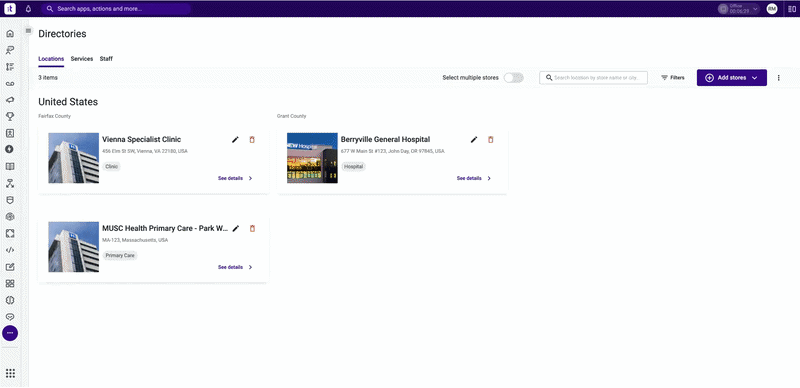The width and height of the screenshot is (800, 388).
Task: Delete Berryville General Hospital with the trash icon
Action: pos(491,139)
